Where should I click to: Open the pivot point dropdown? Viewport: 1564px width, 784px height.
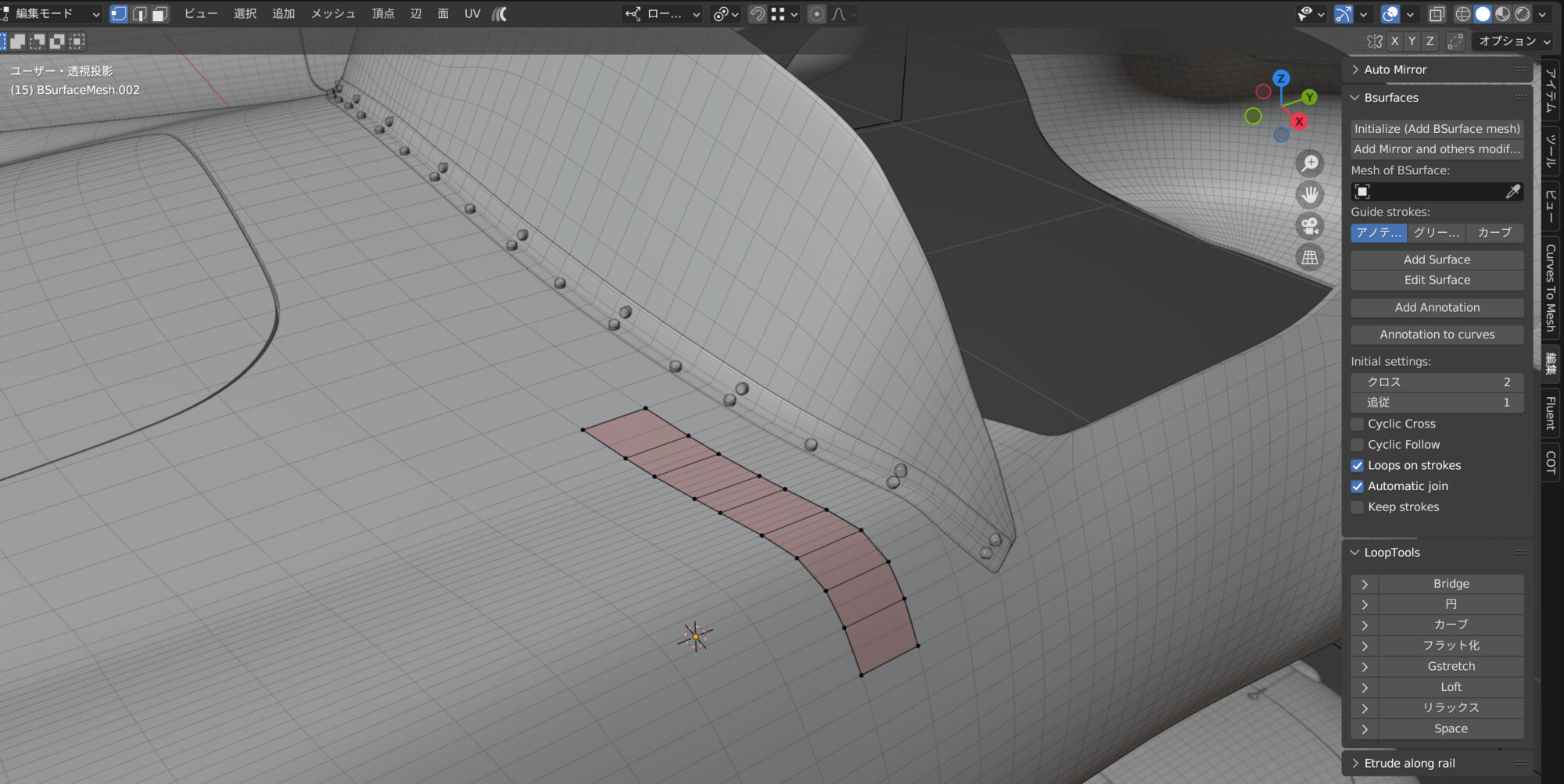pos(726,14)
